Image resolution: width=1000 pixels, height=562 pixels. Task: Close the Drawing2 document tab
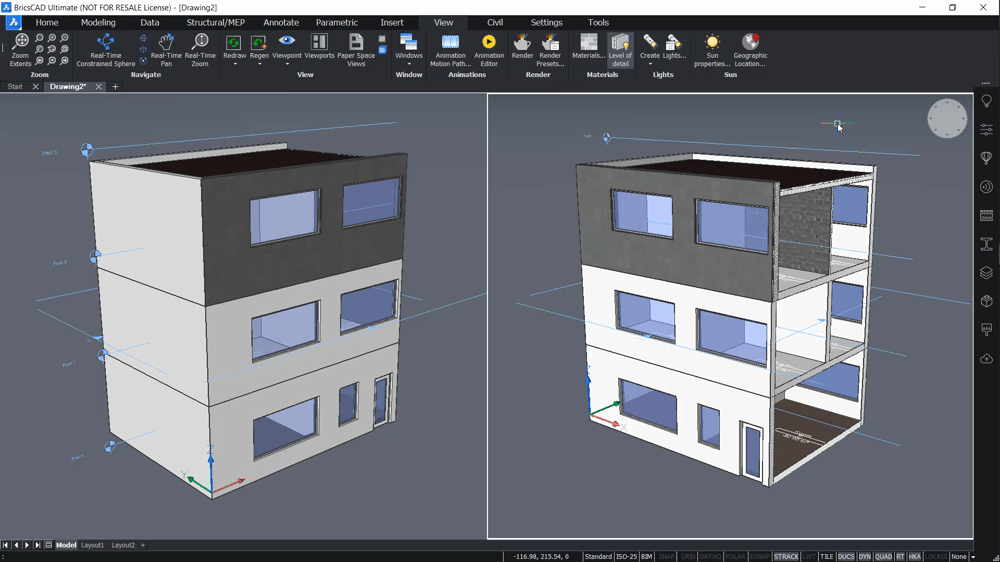(x=98, y=87)
